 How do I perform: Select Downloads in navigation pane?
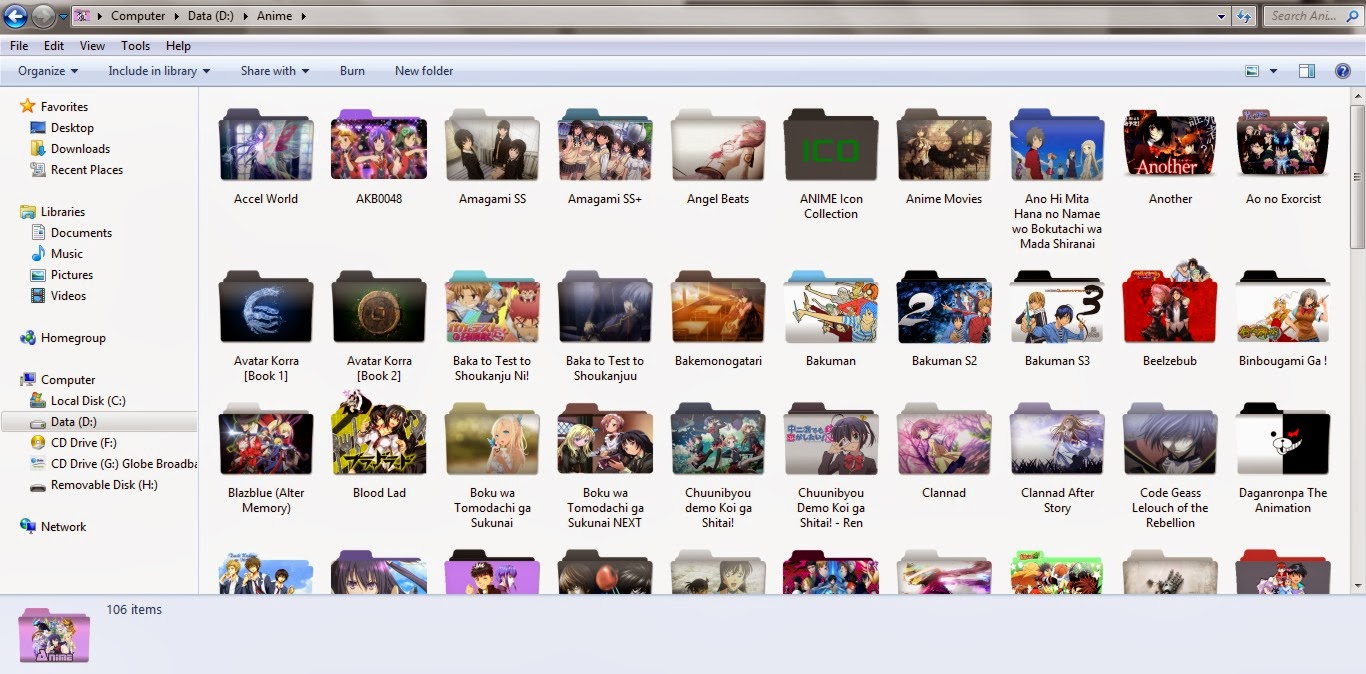pos(80,149)
